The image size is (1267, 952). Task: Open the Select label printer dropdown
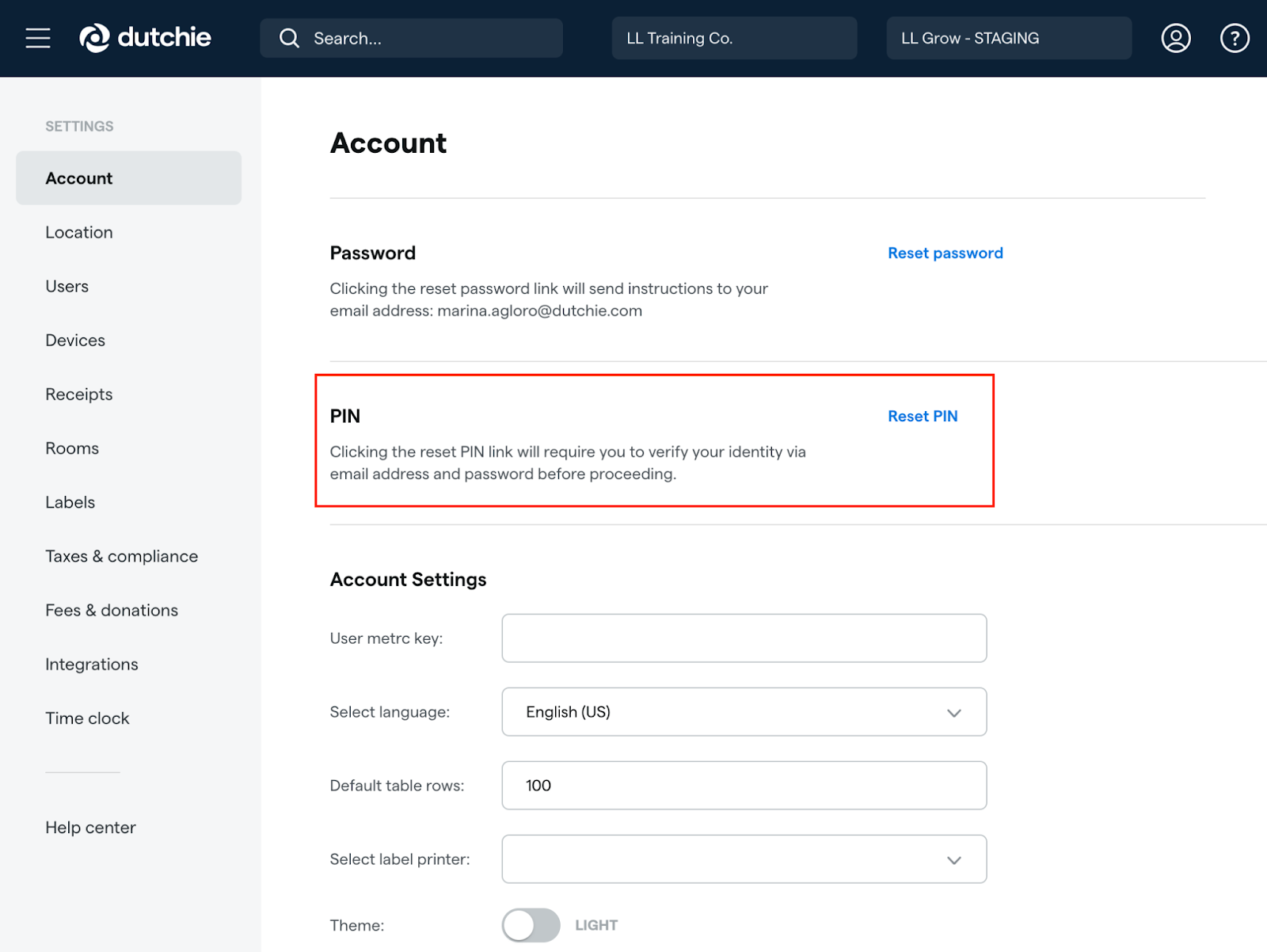[744, 859]
